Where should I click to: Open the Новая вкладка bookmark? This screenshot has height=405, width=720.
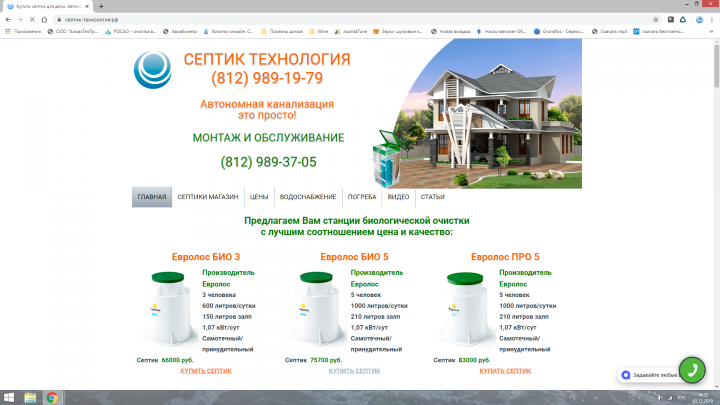coord(450,32)
